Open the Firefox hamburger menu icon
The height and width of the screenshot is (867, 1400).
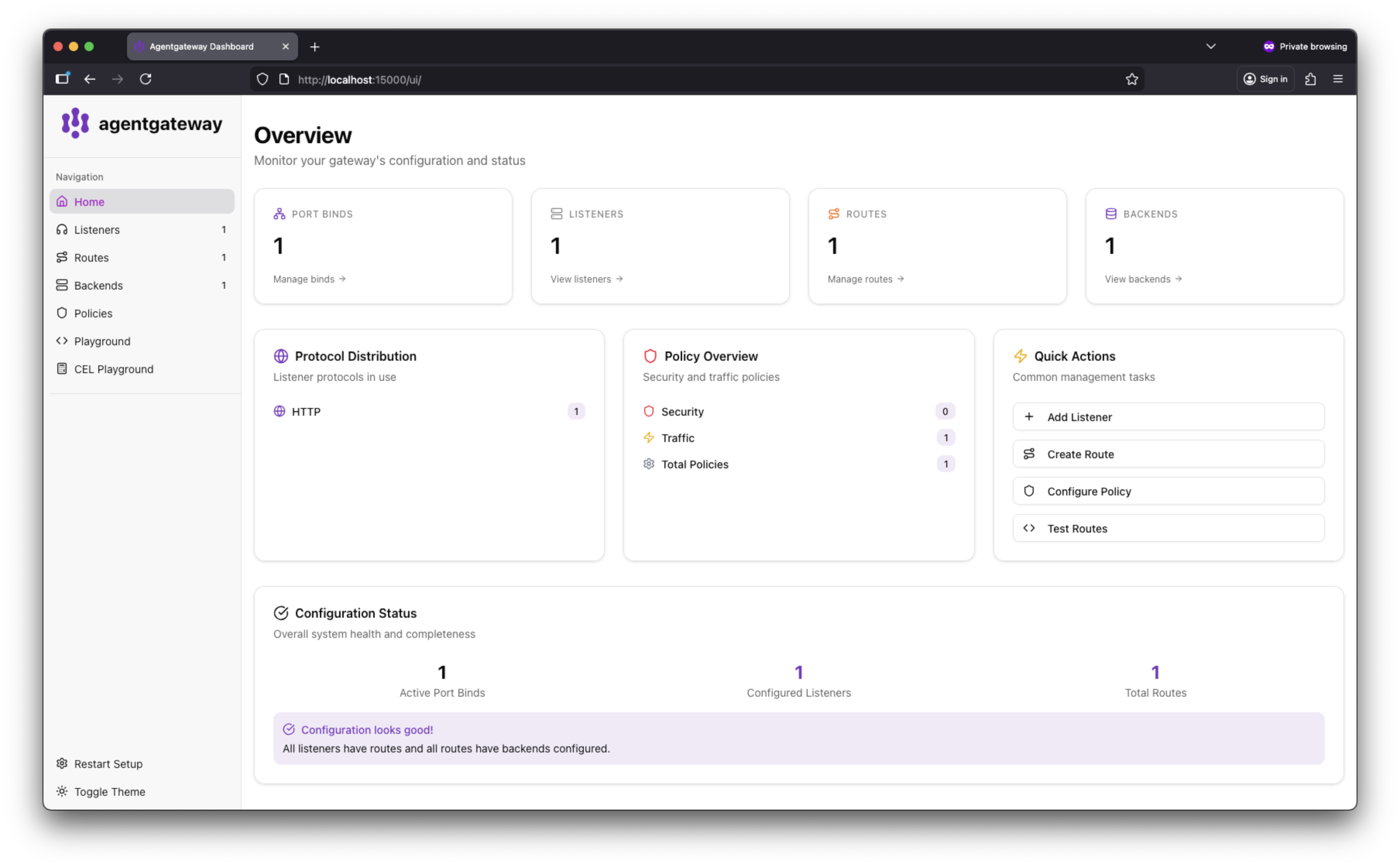click(x=1338, y=79)
